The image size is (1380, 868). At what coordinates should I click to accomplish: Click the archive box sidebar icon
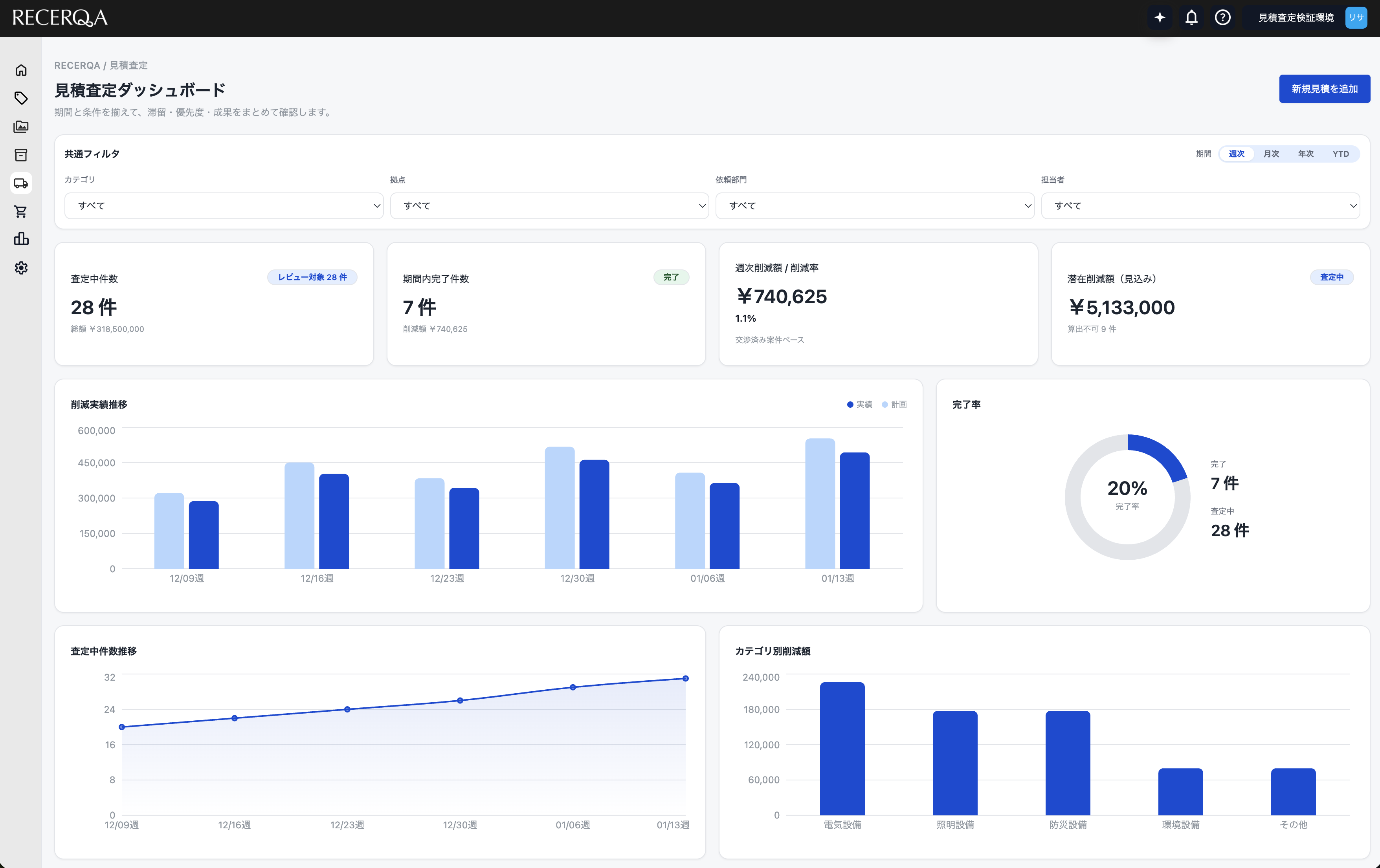click(x=21, y=155)
